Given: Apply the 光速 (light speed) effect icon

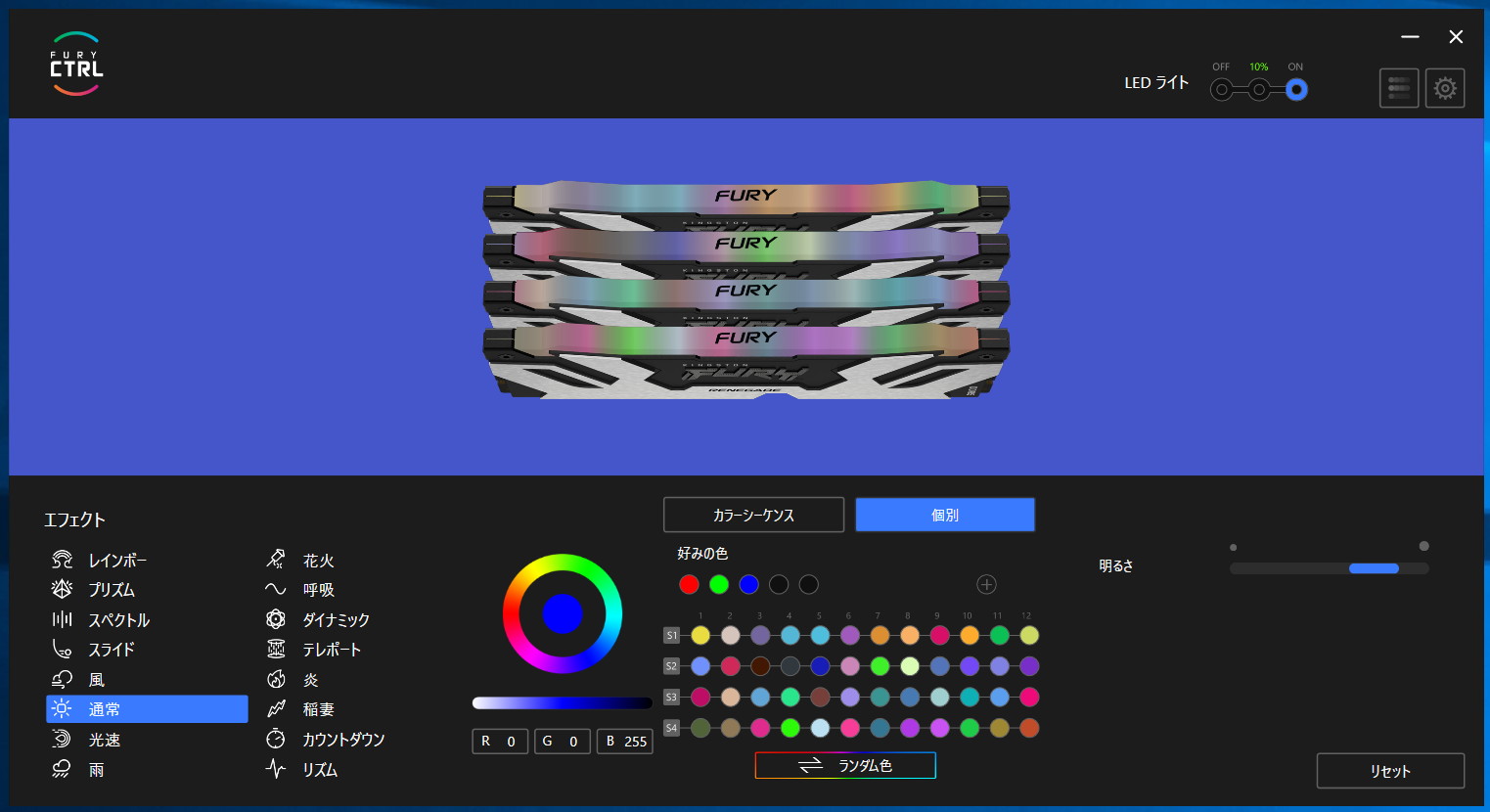Looking at the screenshot, I should tap(62, 739).
